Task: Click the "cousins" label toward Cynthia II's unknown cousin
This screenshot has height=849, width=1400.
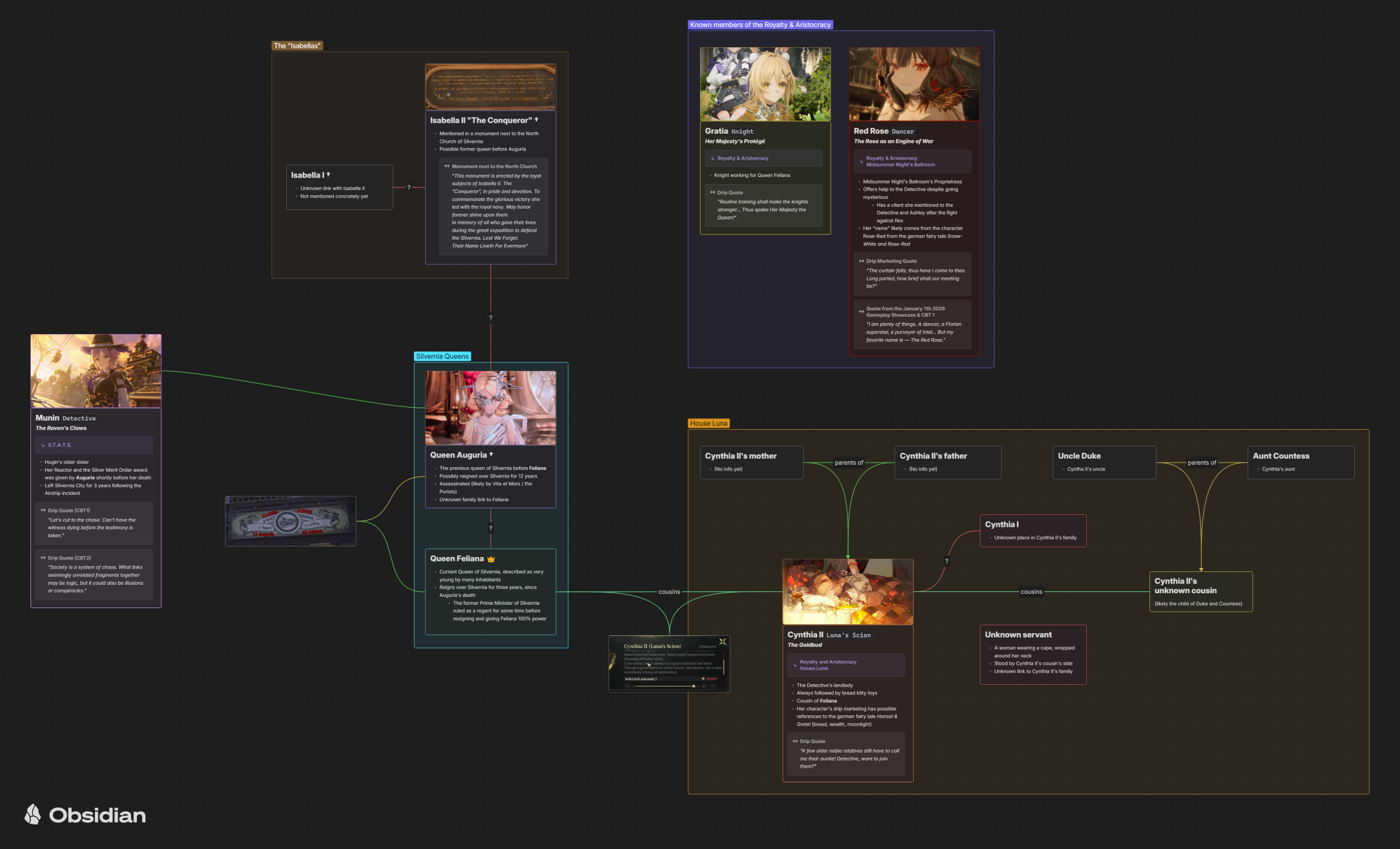Action: pyautogui.click(x=1031, y=592)
